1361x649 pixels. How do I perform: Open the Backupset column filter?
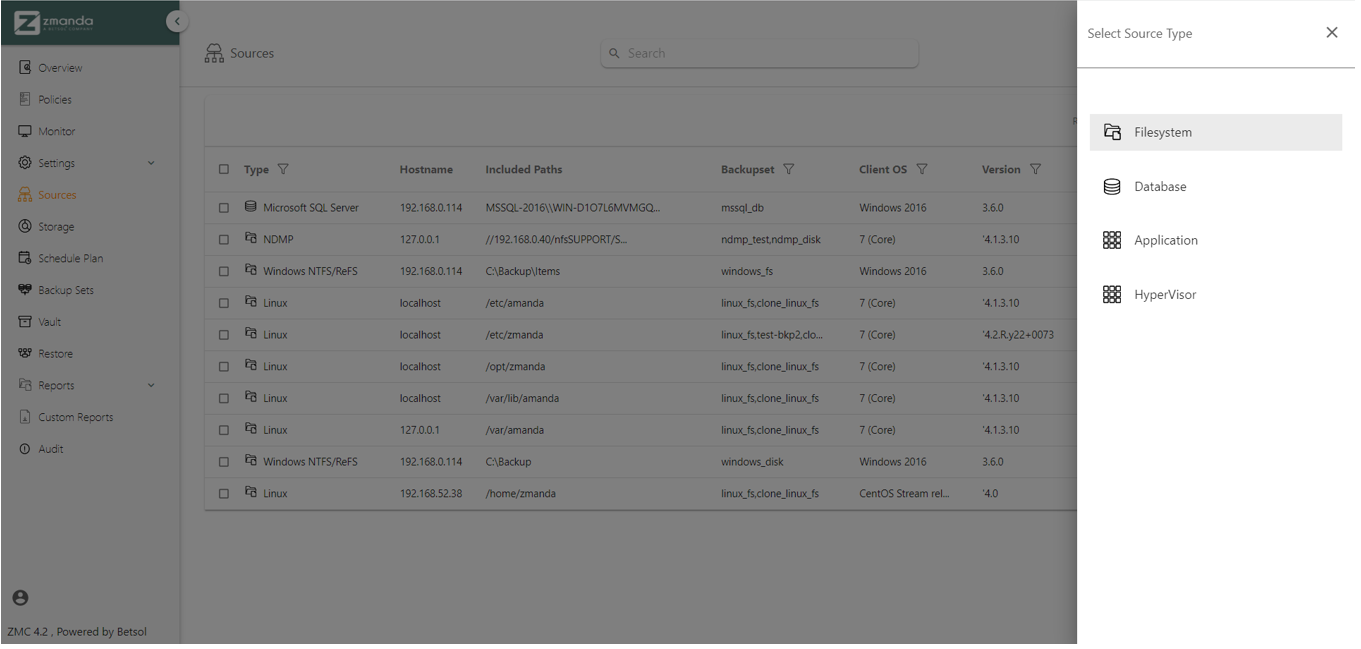(x=789, y=169)
